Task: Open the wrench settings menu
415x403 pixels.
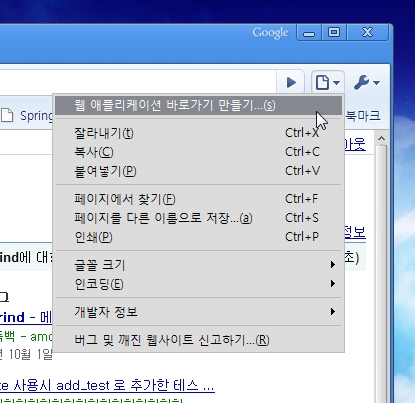Action: pyautogui.click(x=367, y=82)
